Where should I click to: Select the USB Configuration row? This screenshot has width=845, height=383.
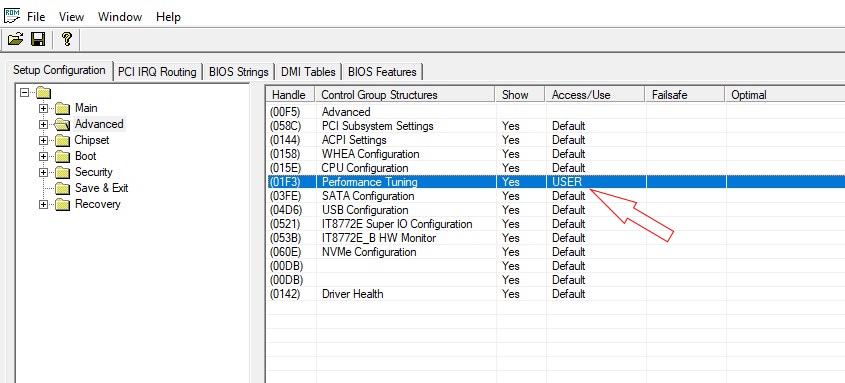(556, 210)
